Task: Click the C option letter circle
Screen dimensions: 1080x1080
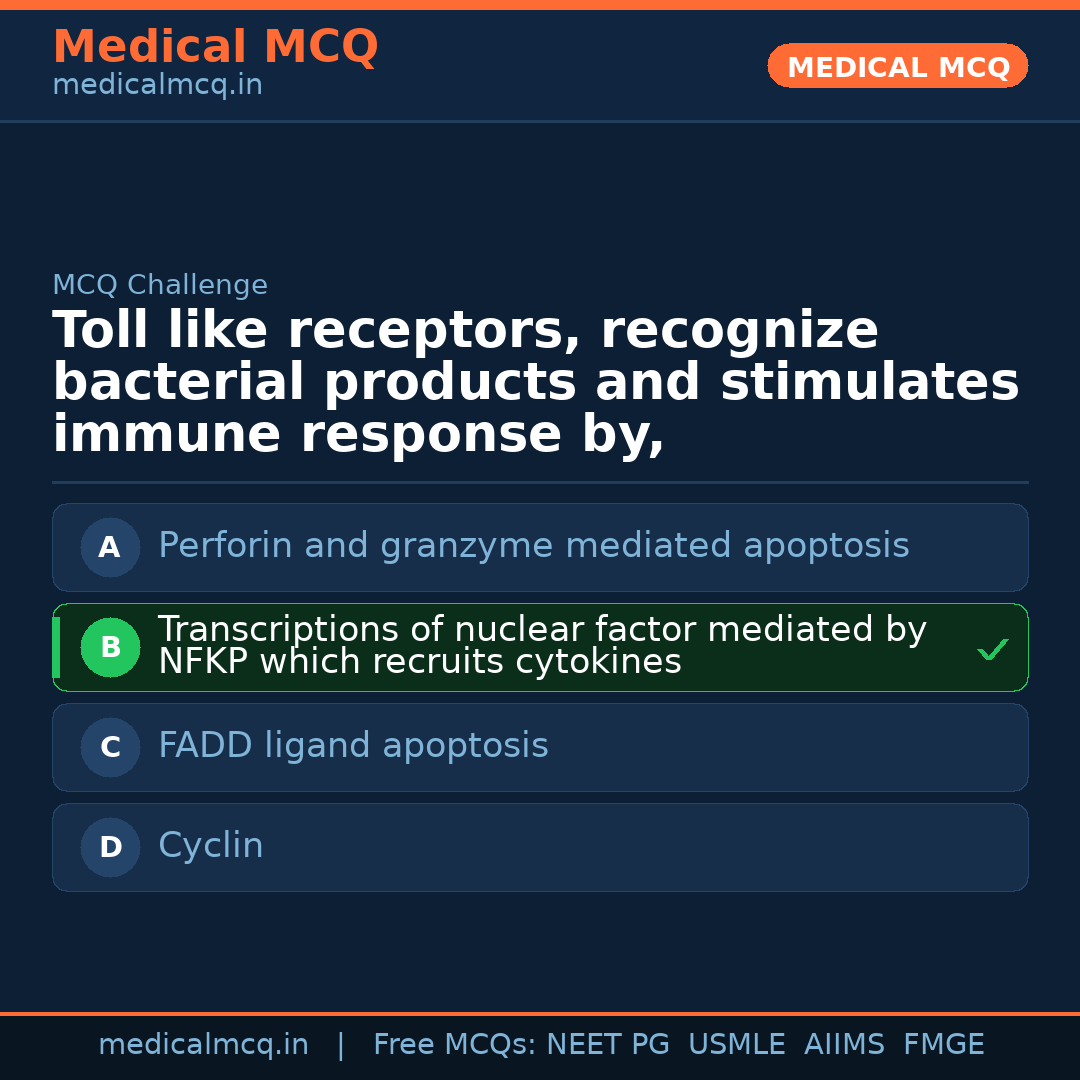Action: 110,747
